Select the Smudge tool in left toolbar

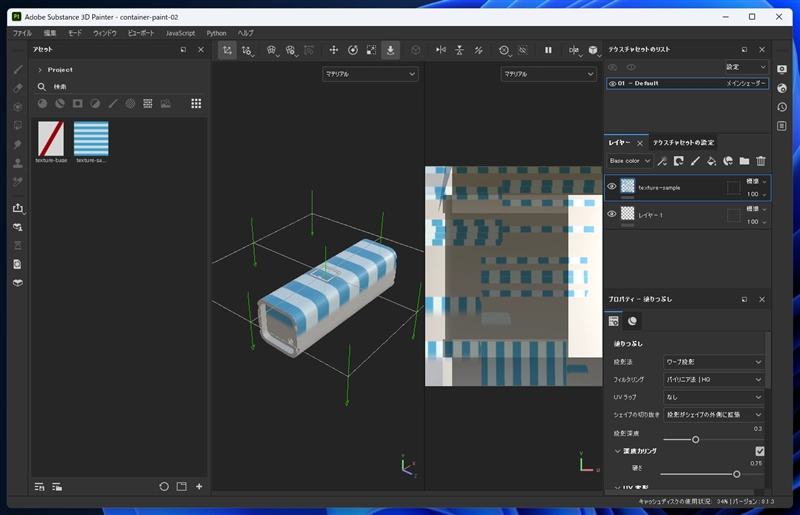[x=18, y=144]
